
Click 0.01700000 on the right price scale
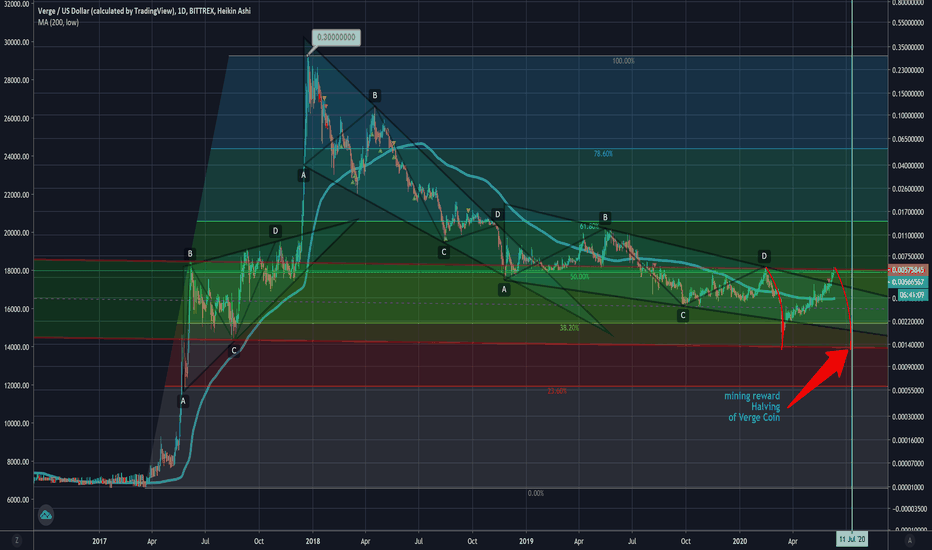tap(908, 212)
